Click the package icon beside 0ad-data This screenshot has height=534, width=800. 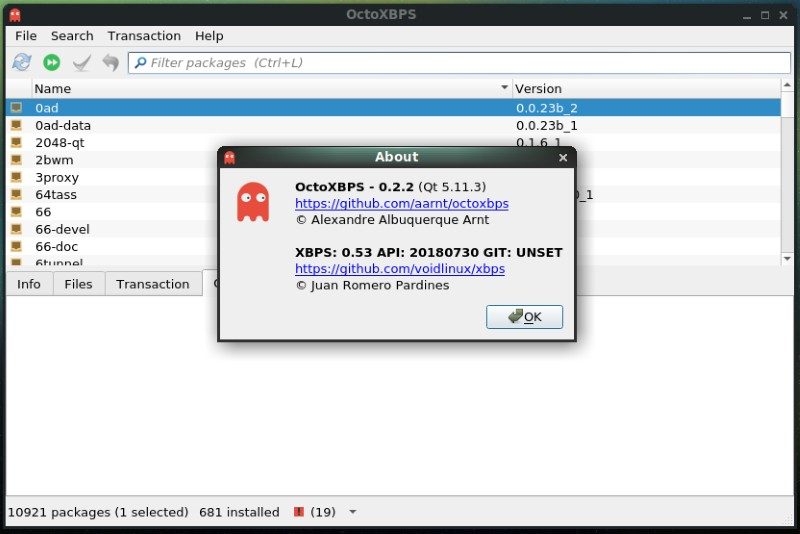(16, 125)
